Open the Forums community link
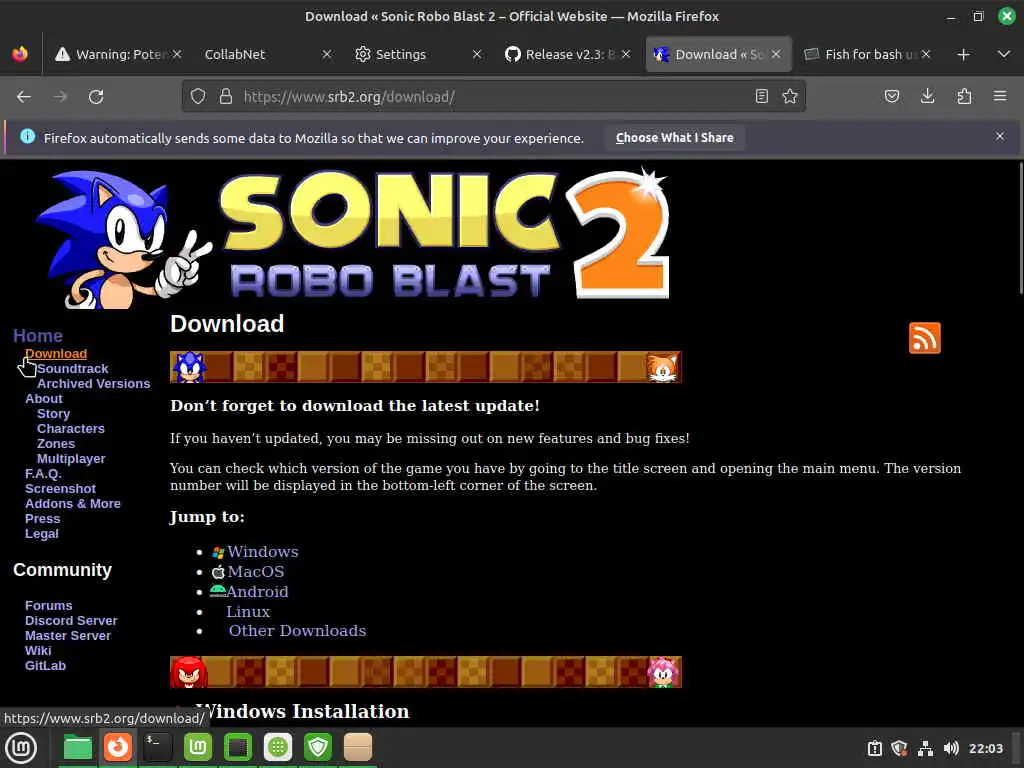The height and width of the screenshot is (768, 1024). pos(48,605)
